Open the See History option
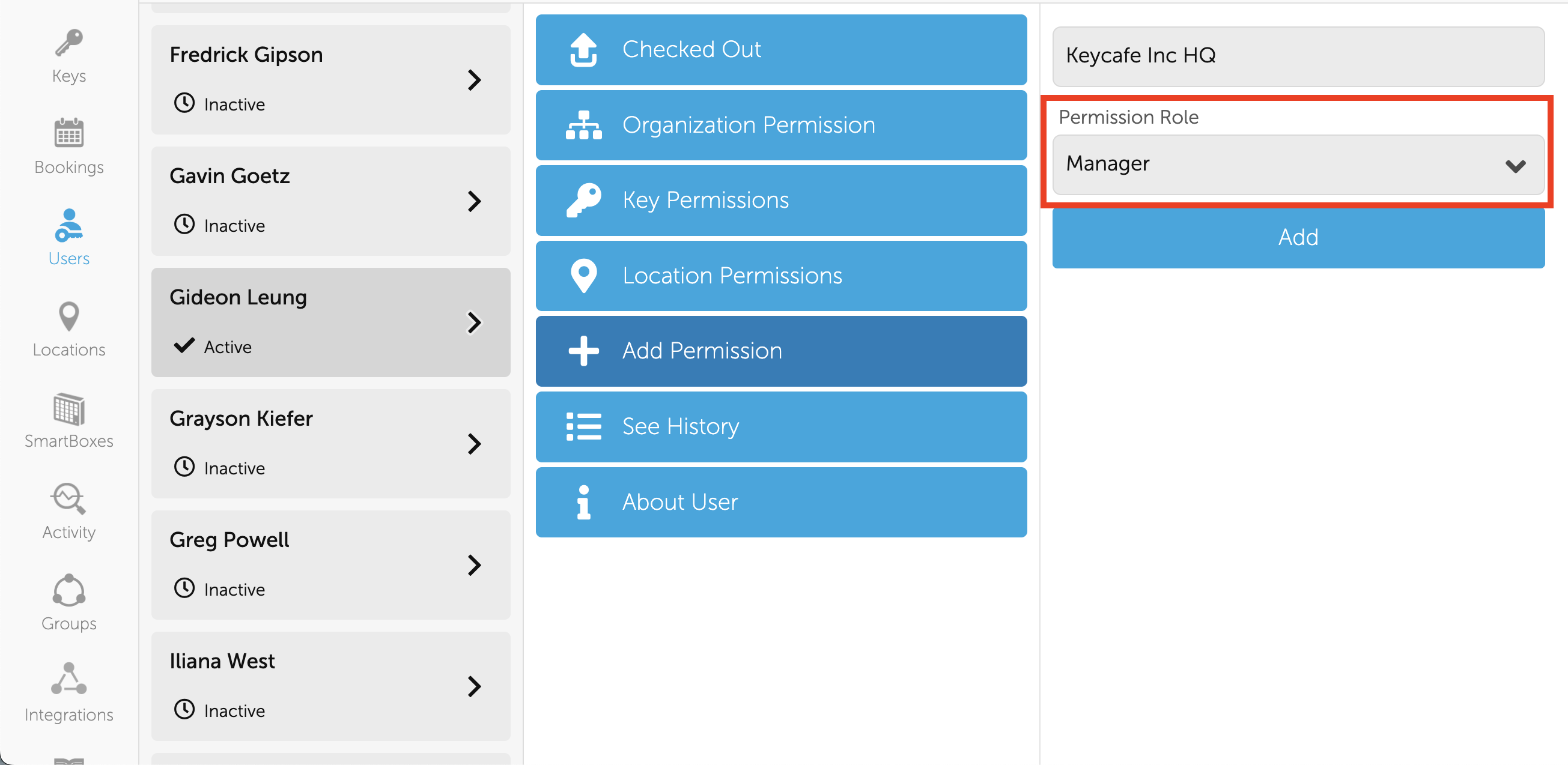 [x=781, y=426]
